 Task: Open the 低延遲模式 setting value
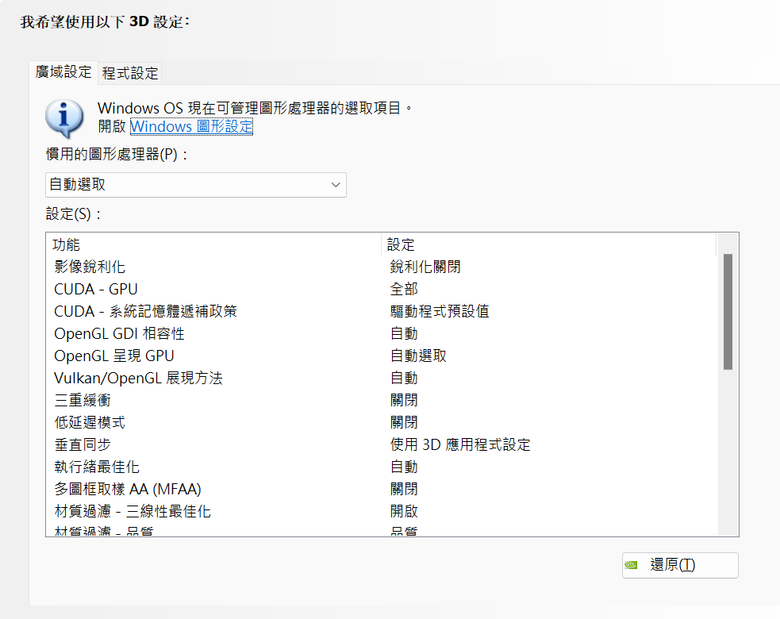[x=404, y=422]
